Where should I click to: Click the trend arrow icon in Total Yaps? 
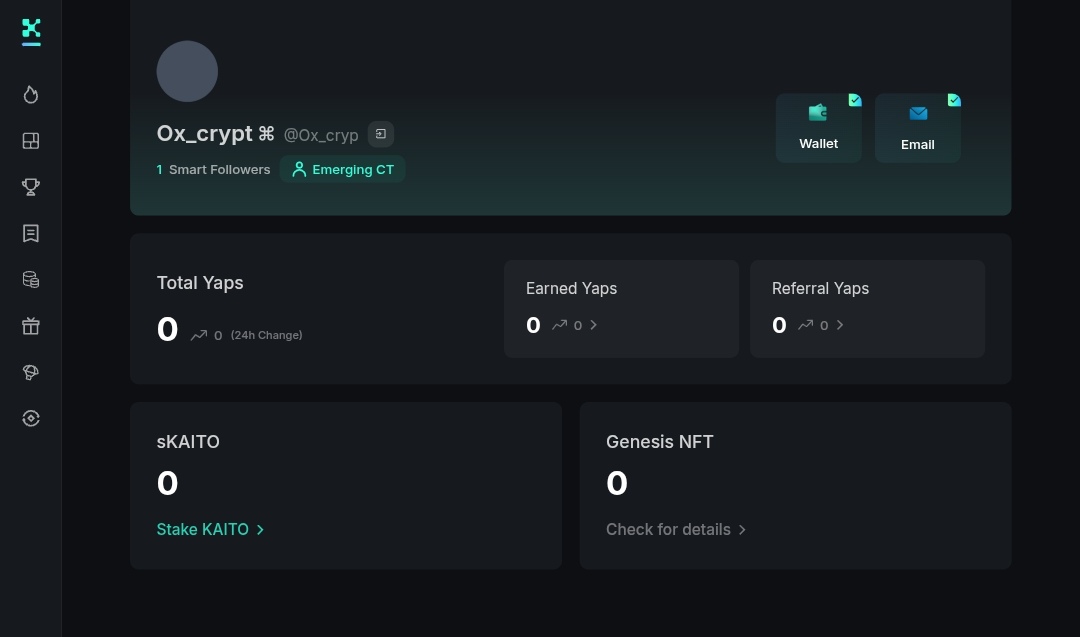pos(199,335)
